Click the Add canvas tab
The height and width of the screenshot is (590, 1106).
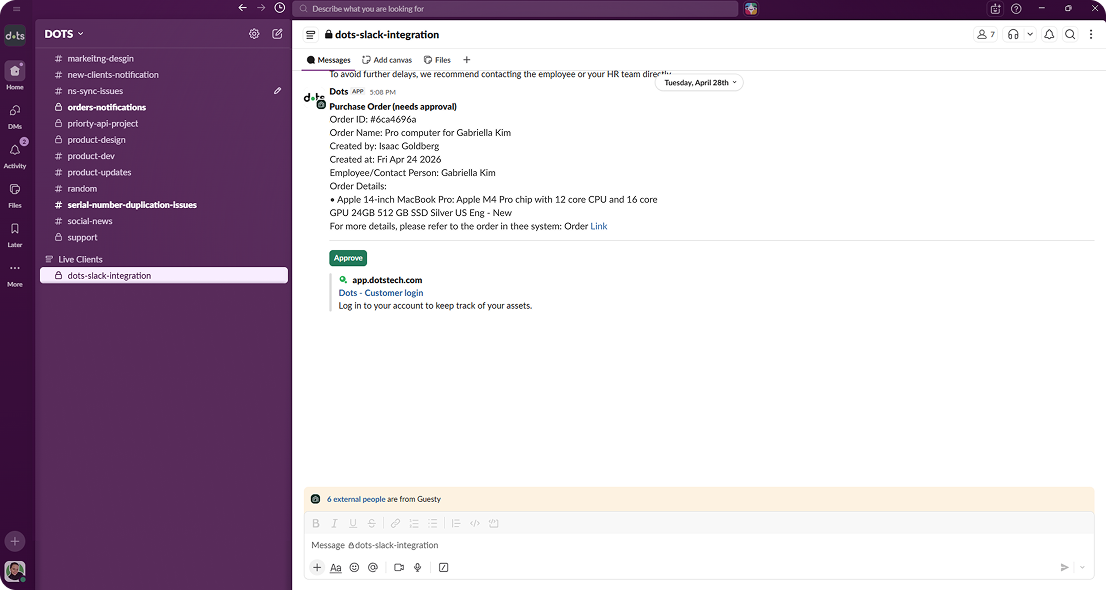coord(387,60)
